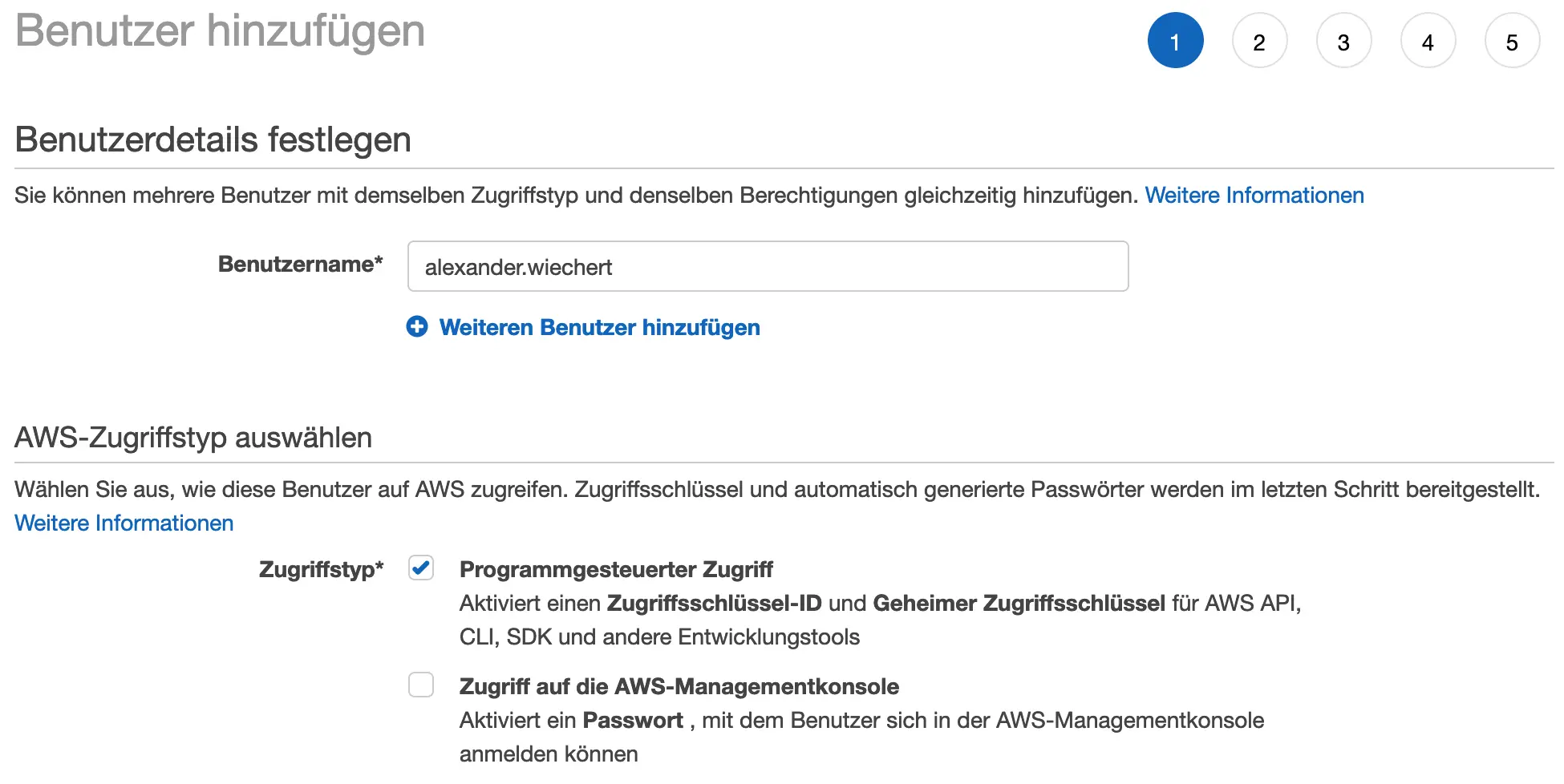Image resolution: width=1564 pixels, height=784 pixels.
Task: Go to wizard step 1 circle
Action: point(1175,41)
